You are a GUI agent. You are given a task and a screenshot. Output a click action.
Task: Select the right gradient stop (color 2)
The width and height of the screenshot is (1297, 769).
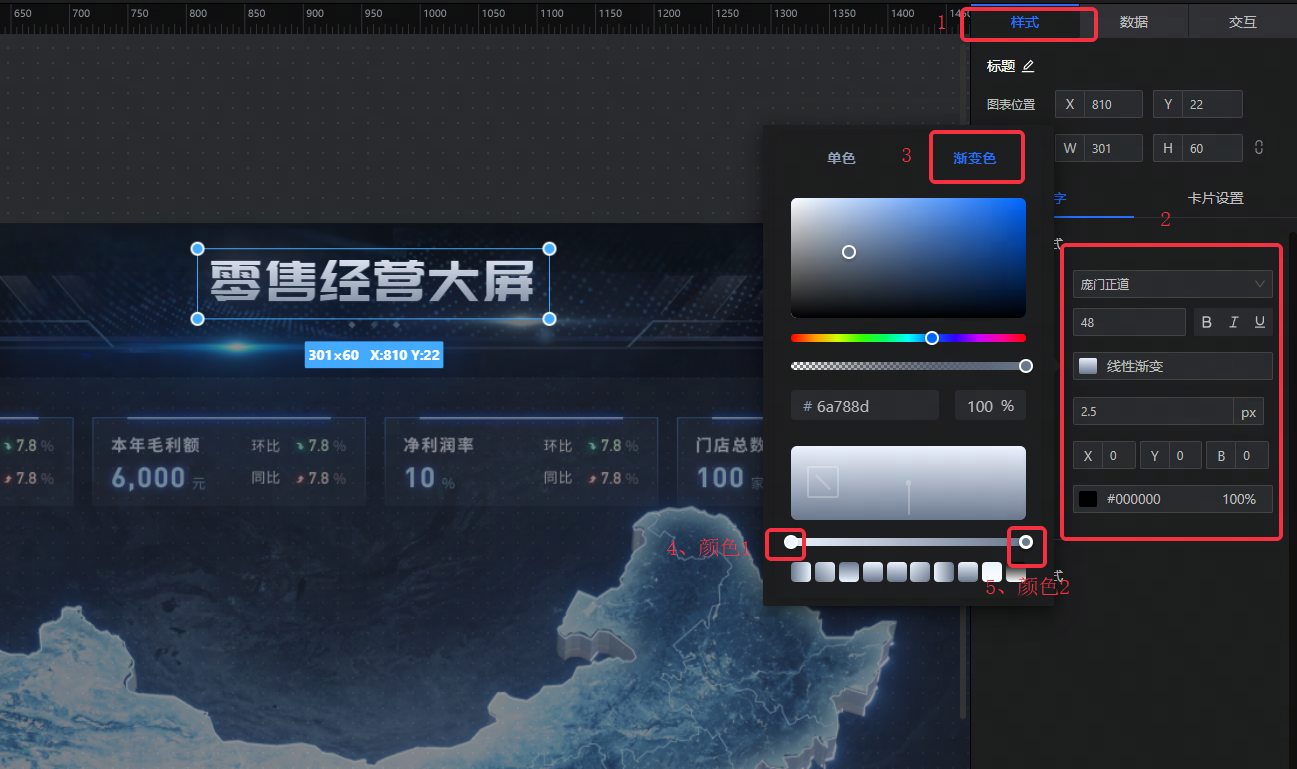coord(1026,542)
